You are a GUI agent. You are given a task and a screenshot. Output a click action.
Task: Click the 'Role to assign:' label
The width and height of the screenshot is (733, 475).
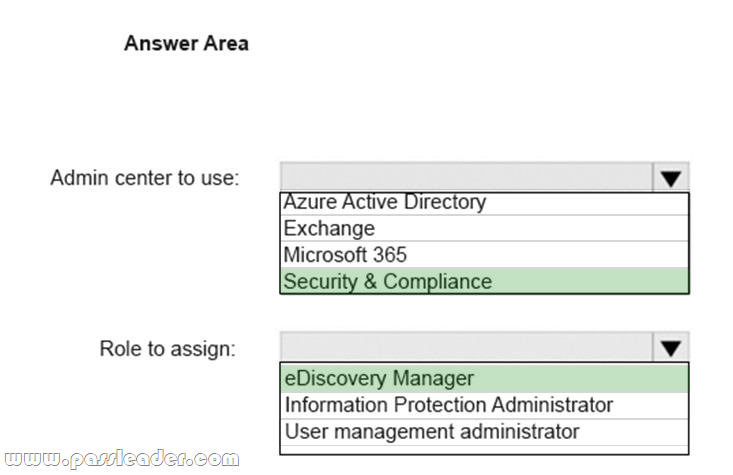[x=168, y=349]
